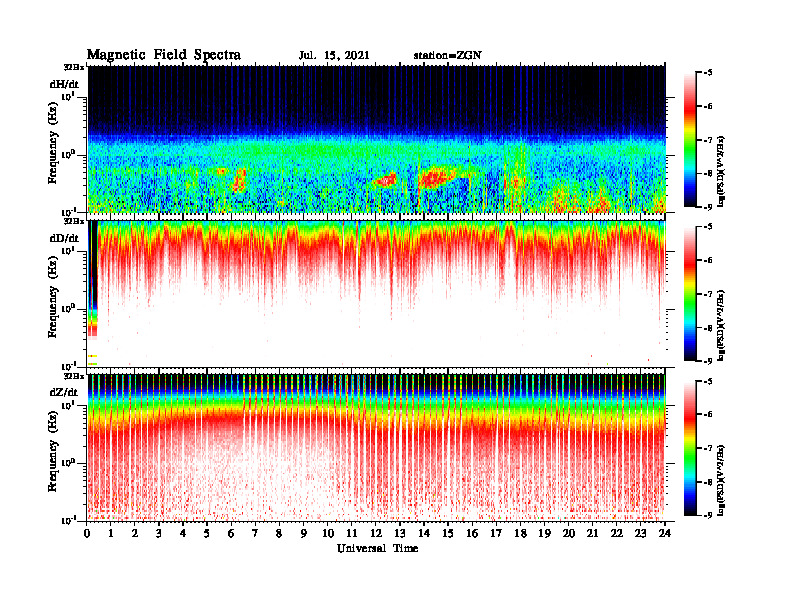Click the -9 tick on dH/dt colorbar
This screenshot has height=612, width=792.
(708, 207)
